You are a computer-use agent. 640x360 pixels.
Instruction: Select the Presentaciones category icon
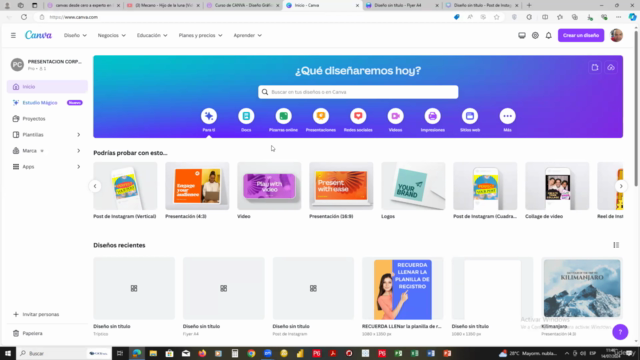[321, 116]
